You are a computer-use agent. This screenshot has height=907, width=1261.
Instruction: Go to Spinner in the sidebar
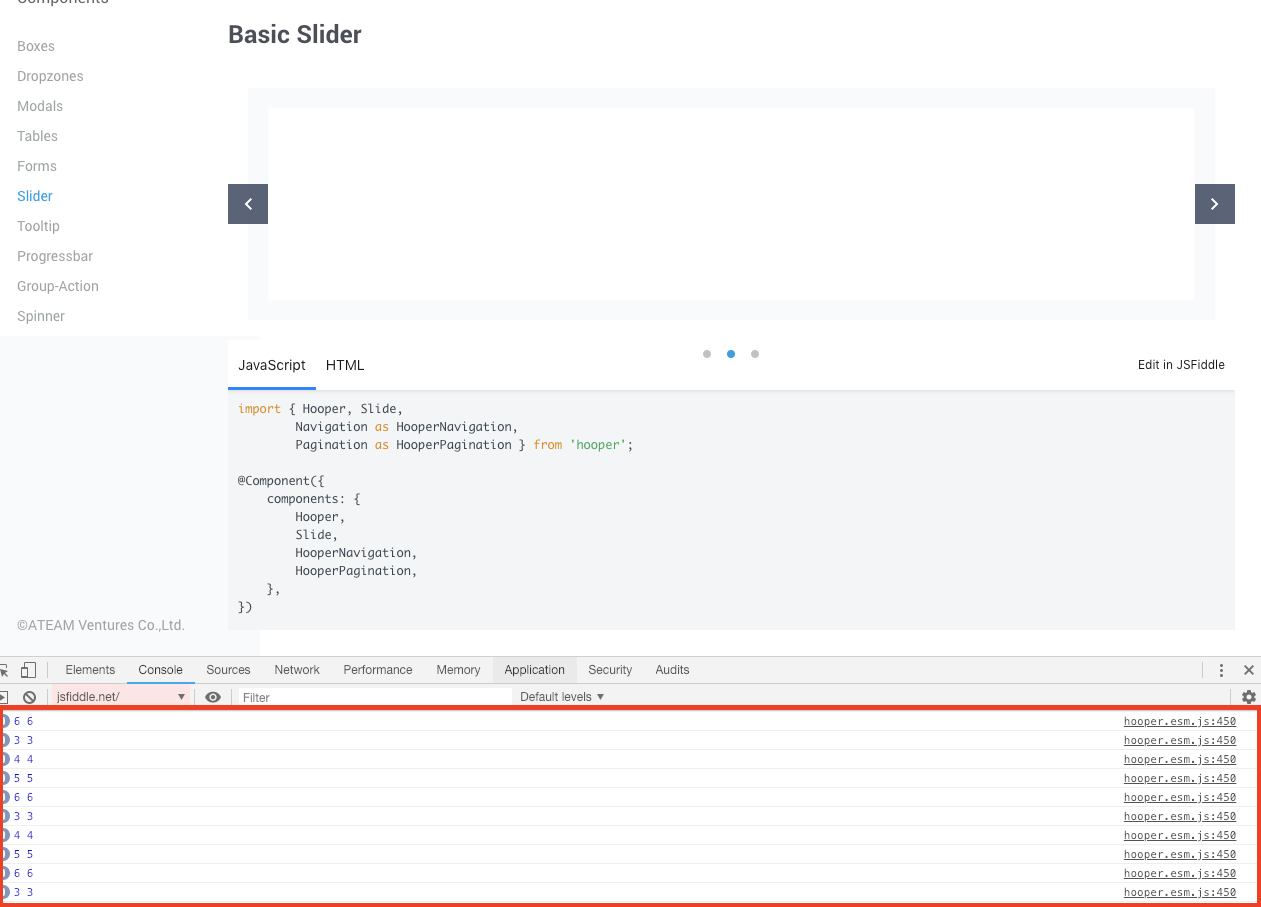click(x=41, y=316)
